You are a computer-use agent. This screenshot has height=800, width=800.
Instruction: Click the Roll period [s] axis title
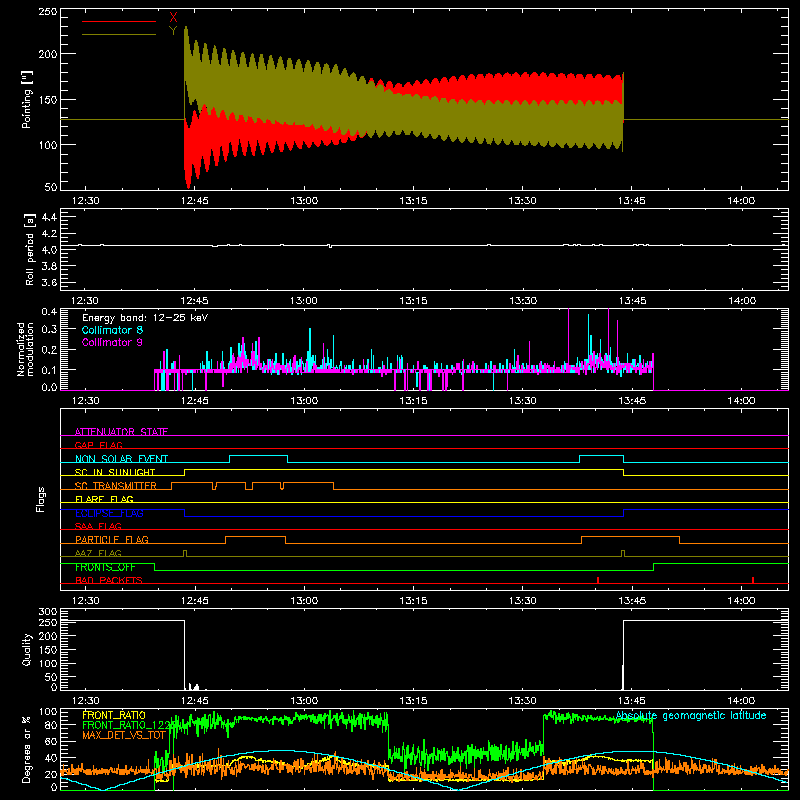[30, 249]
